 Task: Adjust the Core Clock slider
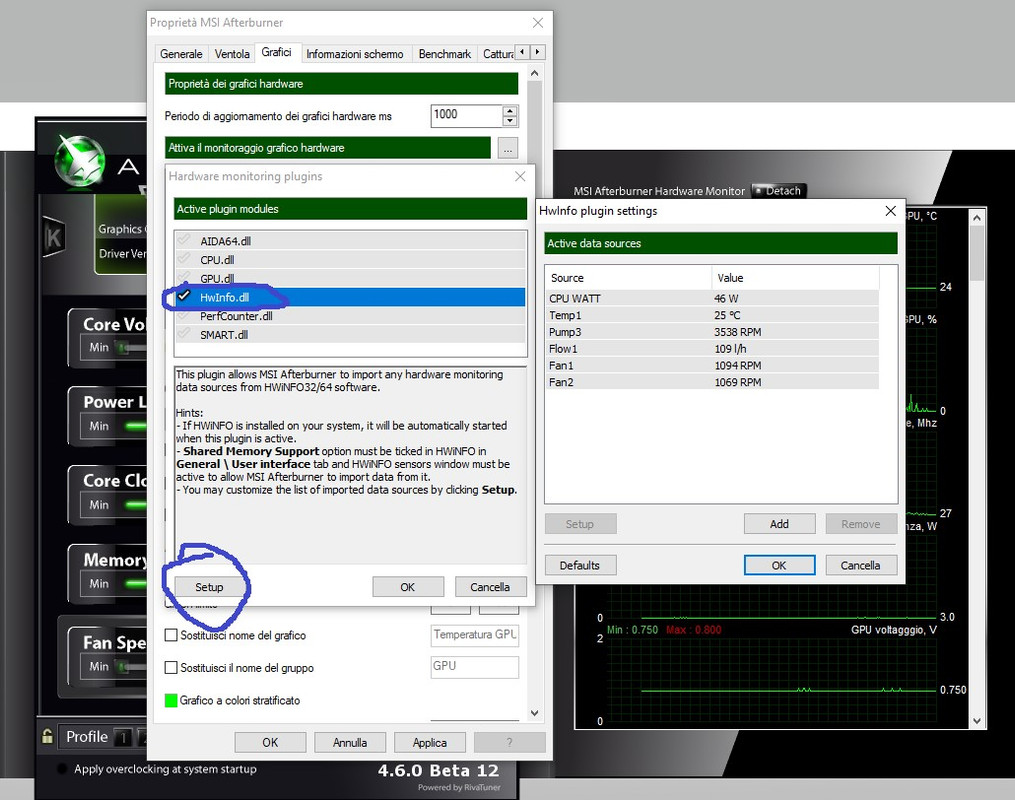click(x=136, y=505)
